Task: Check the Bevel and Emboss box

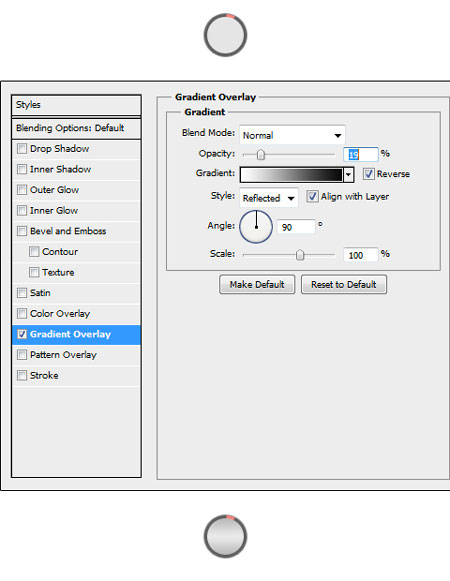Action: pyautogui.click(x=22, y=231)
